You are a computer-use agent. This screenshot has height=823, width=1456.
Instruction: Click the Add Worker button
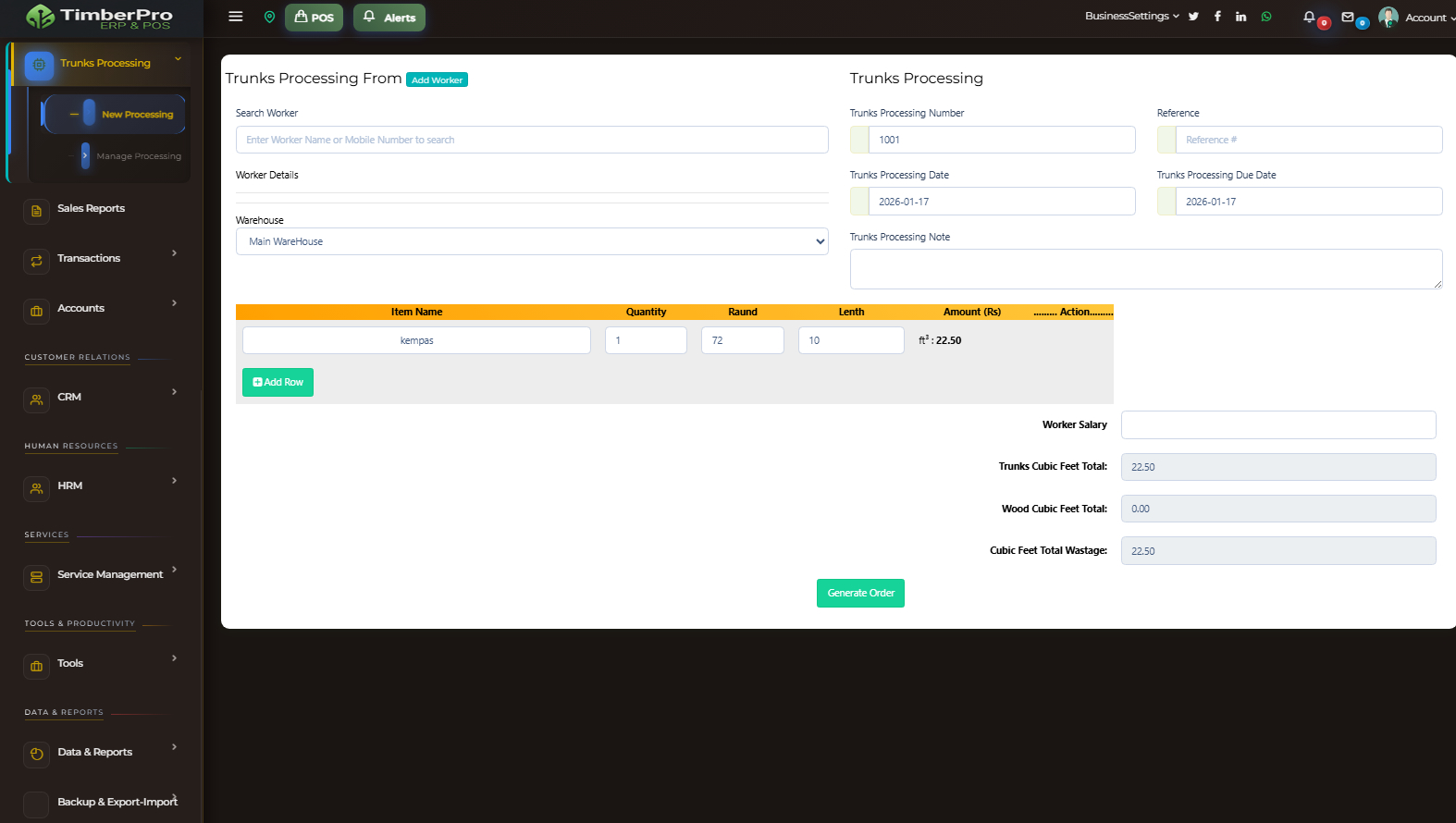437,80
